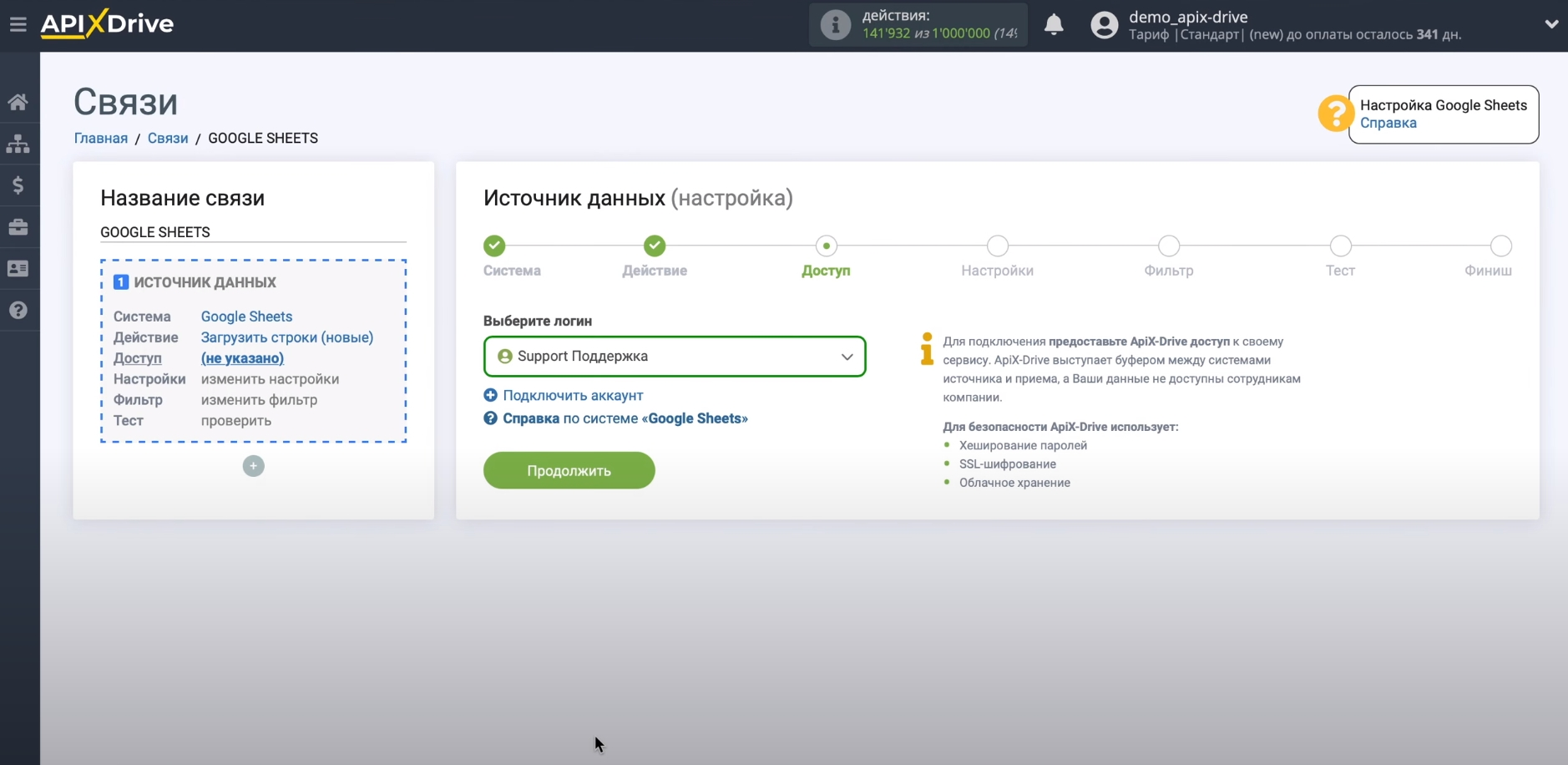Viewport: 1568px width, 765px height.
Task: Add a new block with plus icon
Action: coord(254,466)
